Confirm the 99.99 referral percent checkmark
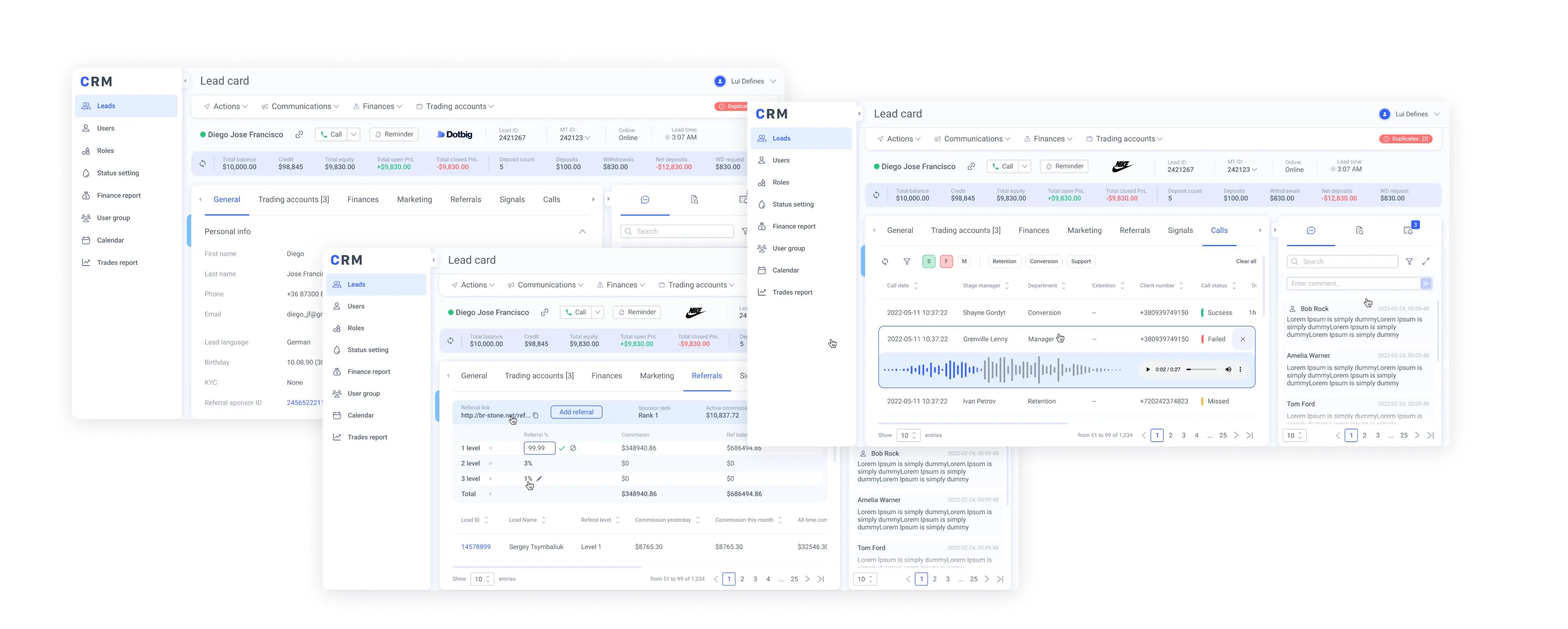 (562, 448)
